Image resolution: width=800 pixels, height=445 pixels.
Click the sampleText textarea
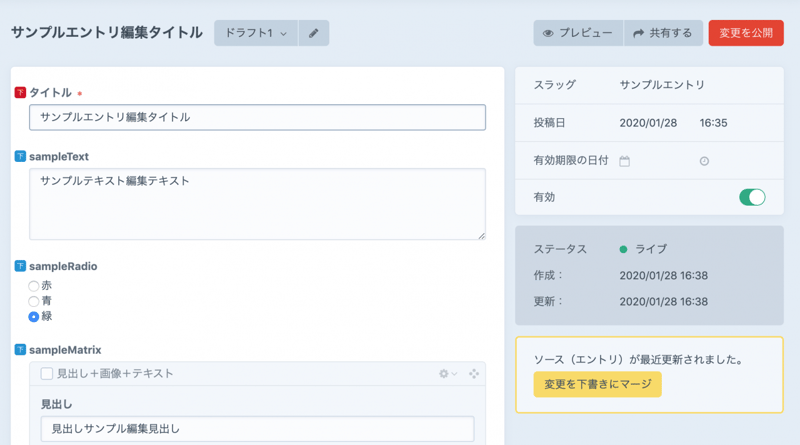(257, 204)
